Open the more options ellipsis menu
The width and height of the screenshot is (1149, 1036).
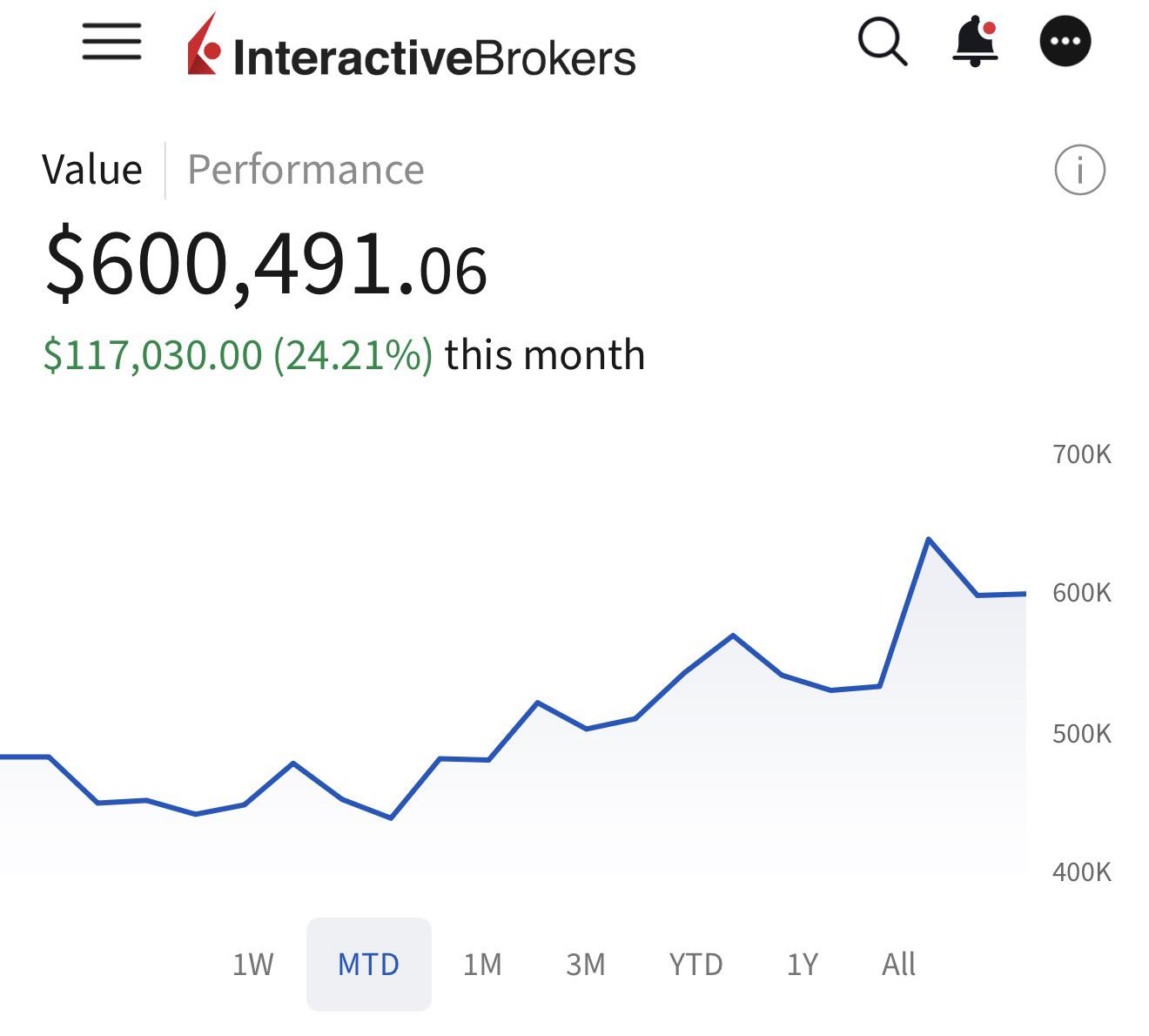pos(1065,41)
